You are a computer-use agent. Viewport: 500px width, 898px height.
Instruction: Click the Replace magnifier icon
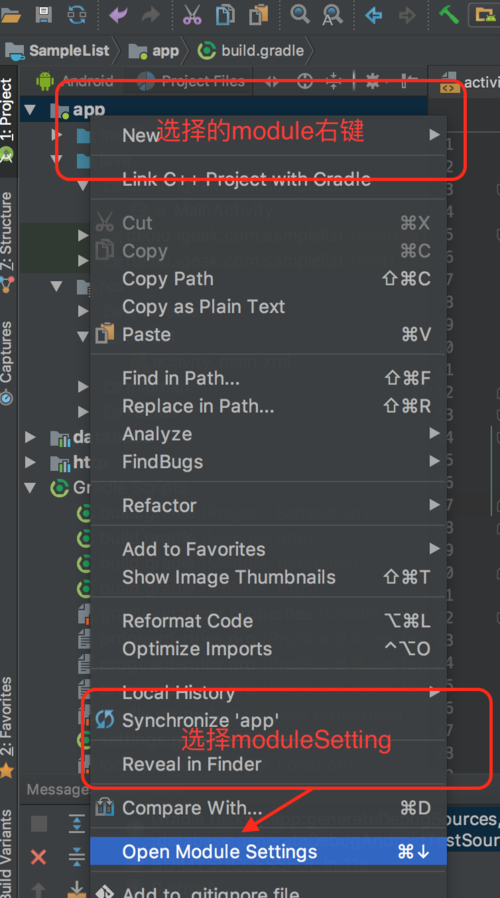pos(332,14)
